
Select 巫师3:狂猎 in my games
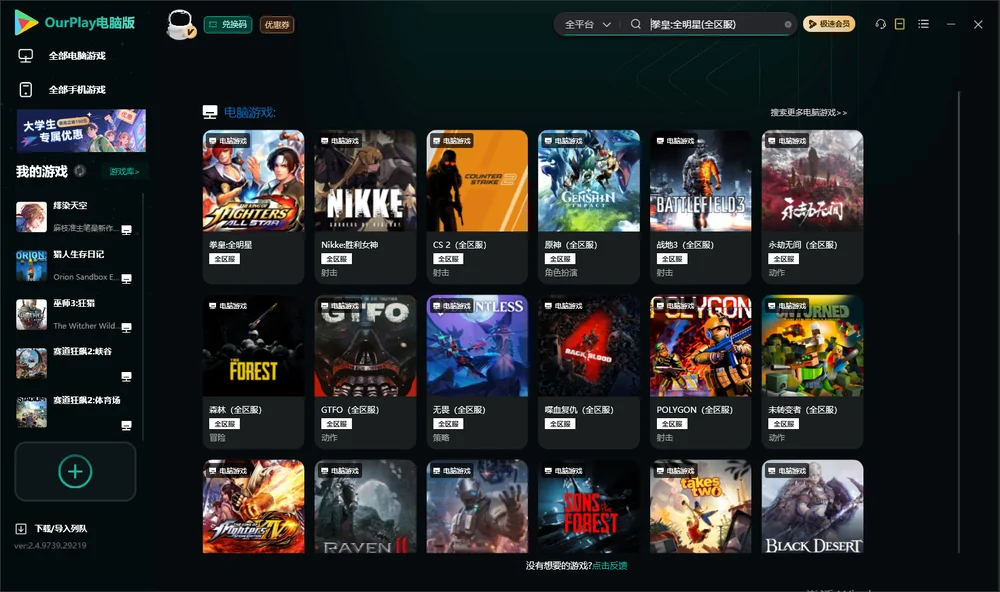74,314
